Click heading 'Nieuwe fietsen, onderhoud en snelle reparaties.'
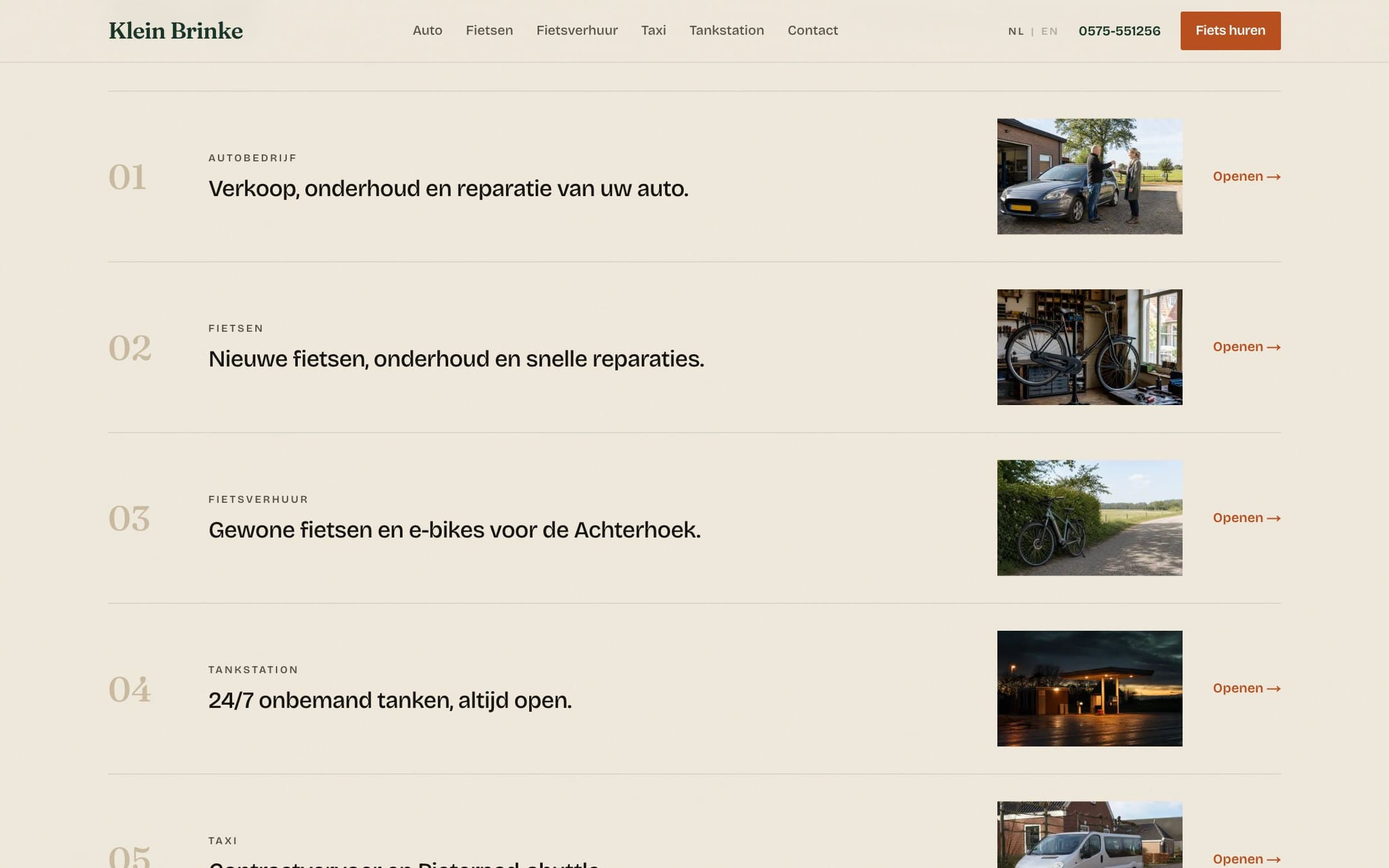The width and height of the screenshot is (1389, 868). click(456, 359)
